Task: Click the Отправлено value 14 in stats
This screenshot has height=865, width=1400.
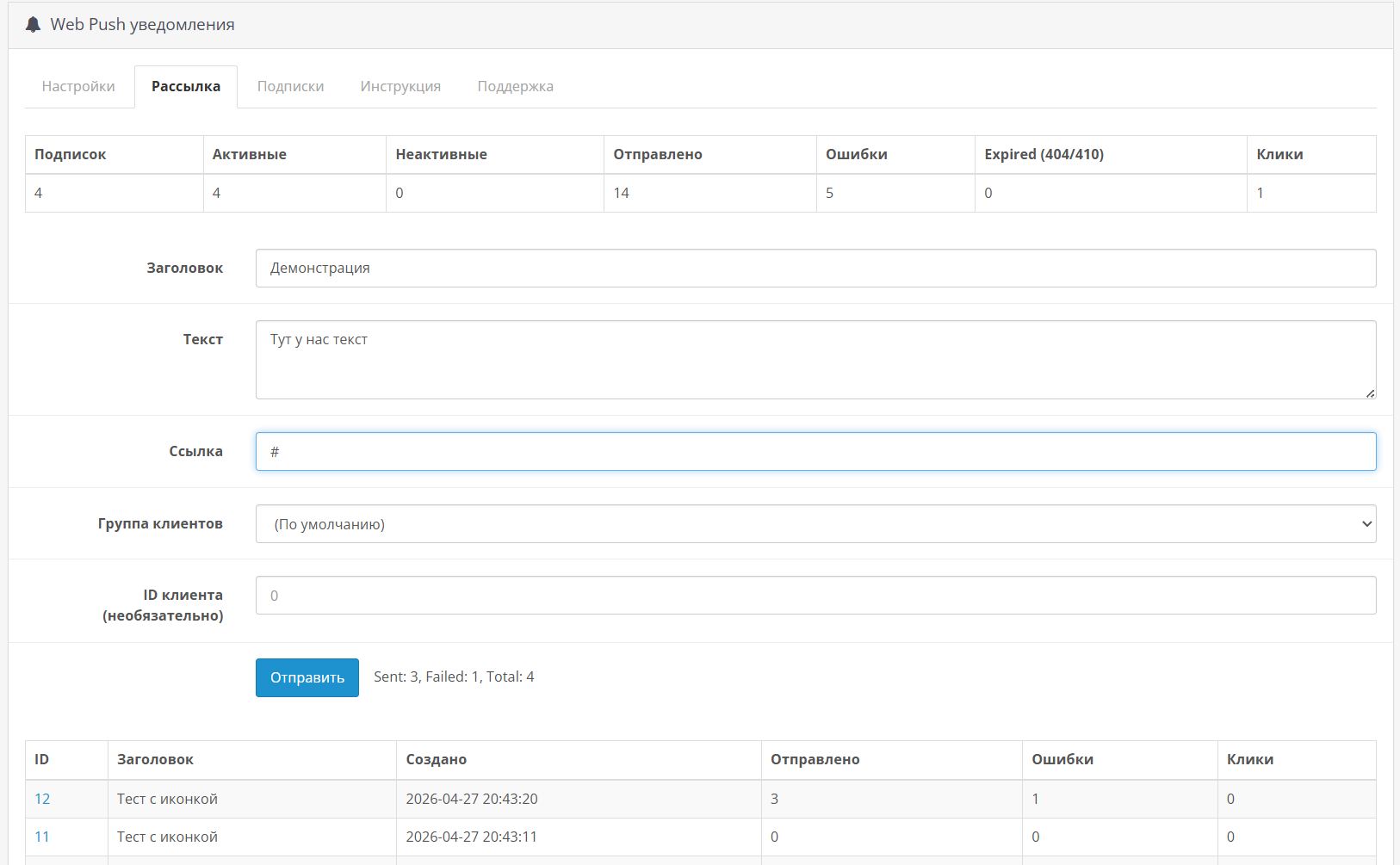Action: (x=622, y=193)
